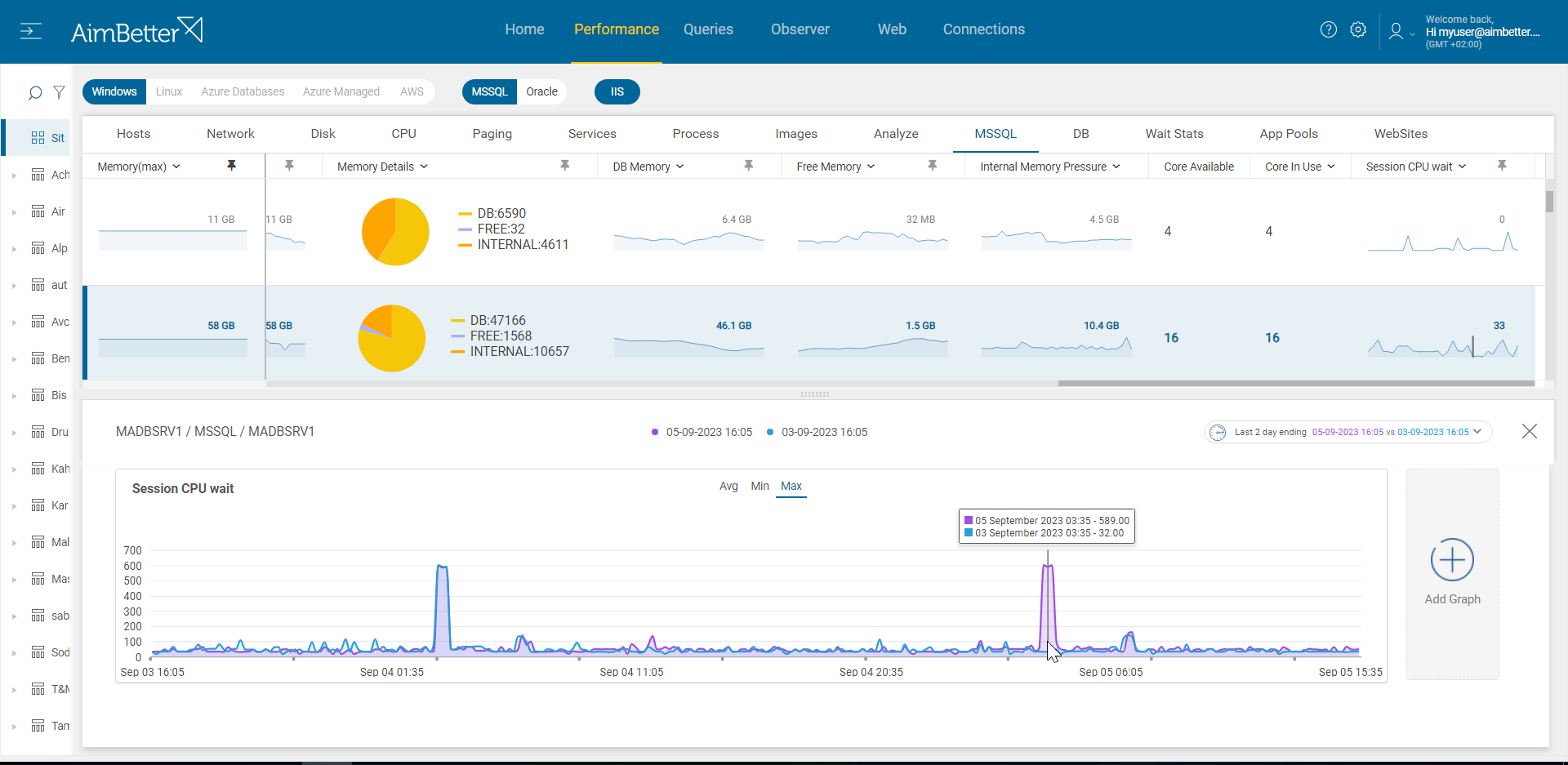The height and width of the screenshot is (765, 1568).
Task: Open the Memory Details column dropdown
Action: pos(424,167)
